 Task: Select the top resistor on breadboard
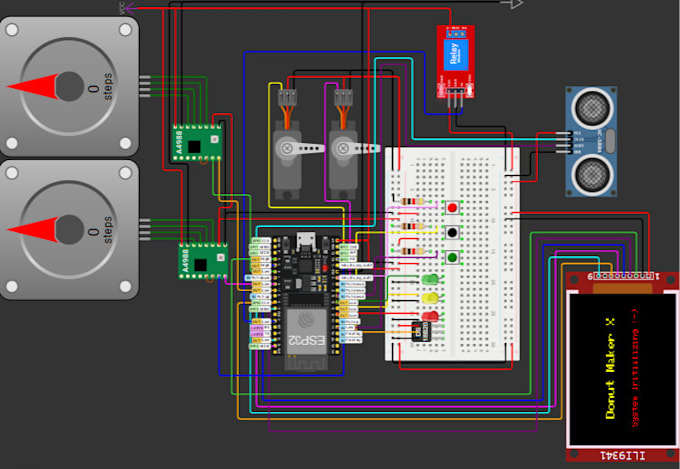coord(412,201)
